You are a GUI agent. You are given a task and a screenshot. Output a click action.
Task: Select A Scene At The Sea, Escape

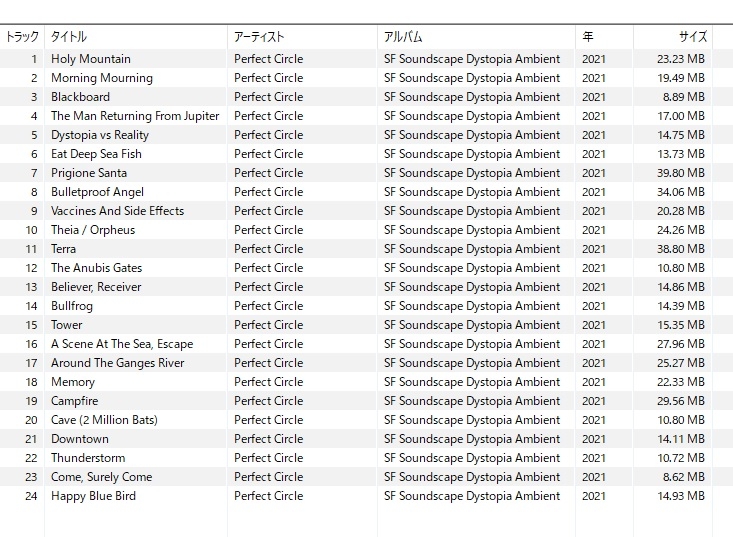tap(122, 344)
